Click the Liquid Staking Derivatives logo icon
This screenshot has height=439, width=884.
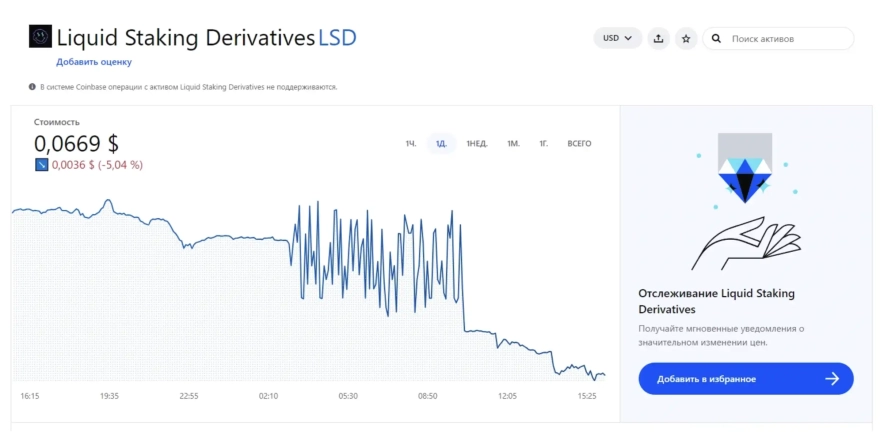pos(40,37)
